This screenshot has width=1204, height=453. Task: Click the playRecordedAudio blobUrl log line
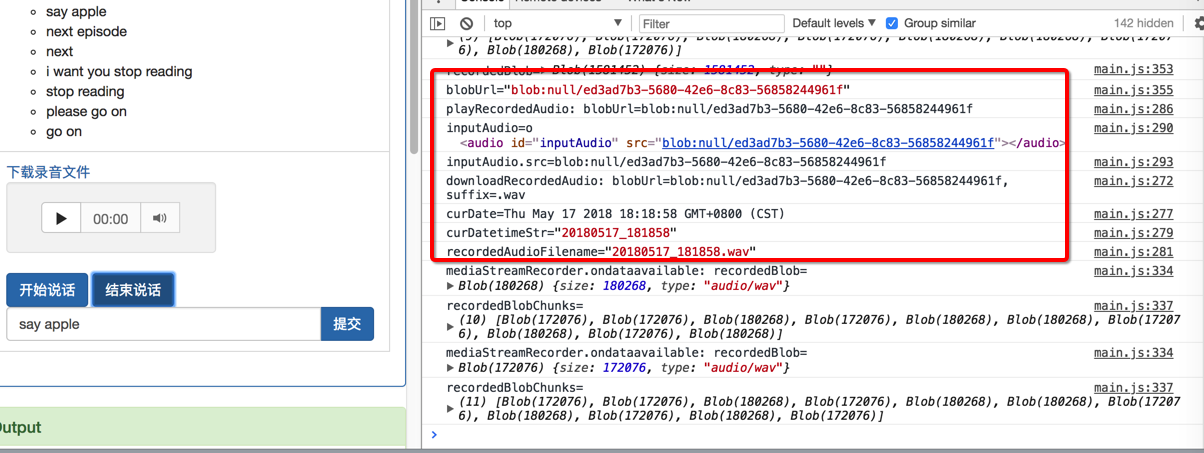click(709, 109)
